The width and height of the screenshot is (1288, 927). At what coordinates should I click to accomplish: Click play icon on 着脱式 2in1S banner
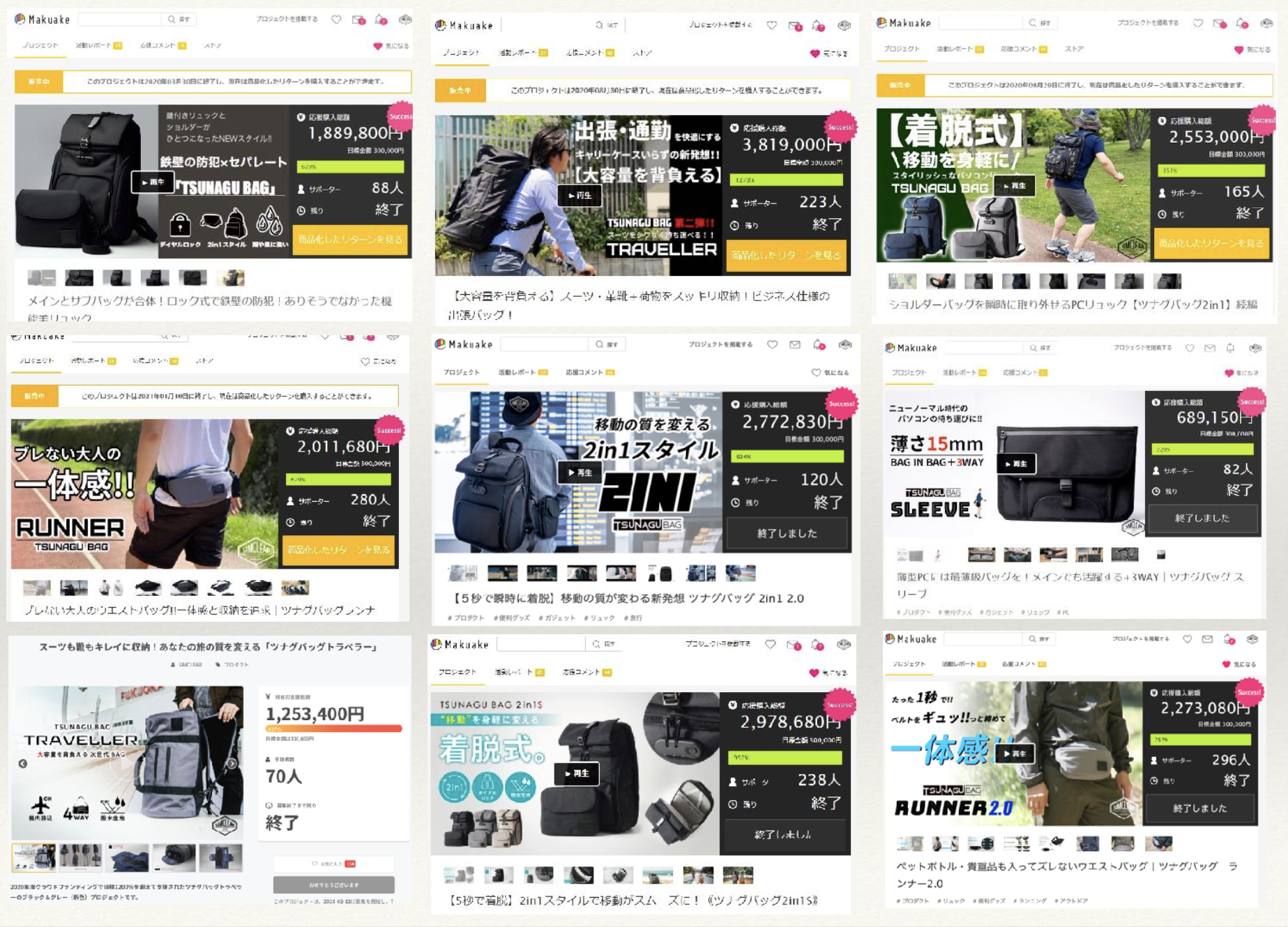[x=576, y=773]
